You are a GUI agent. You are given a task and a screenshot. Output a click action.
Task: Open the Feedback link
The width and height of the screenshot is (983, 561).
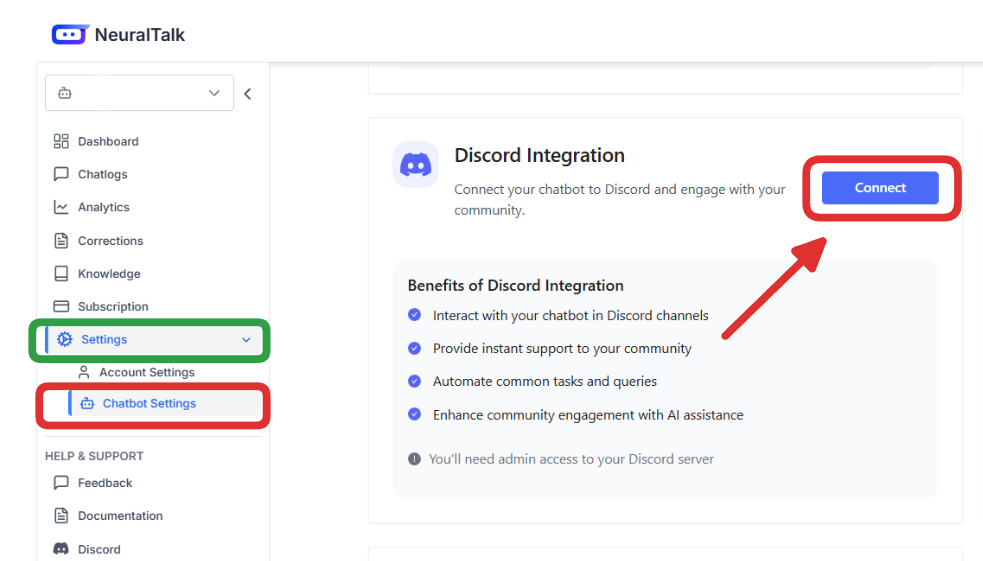coord(105,483)
